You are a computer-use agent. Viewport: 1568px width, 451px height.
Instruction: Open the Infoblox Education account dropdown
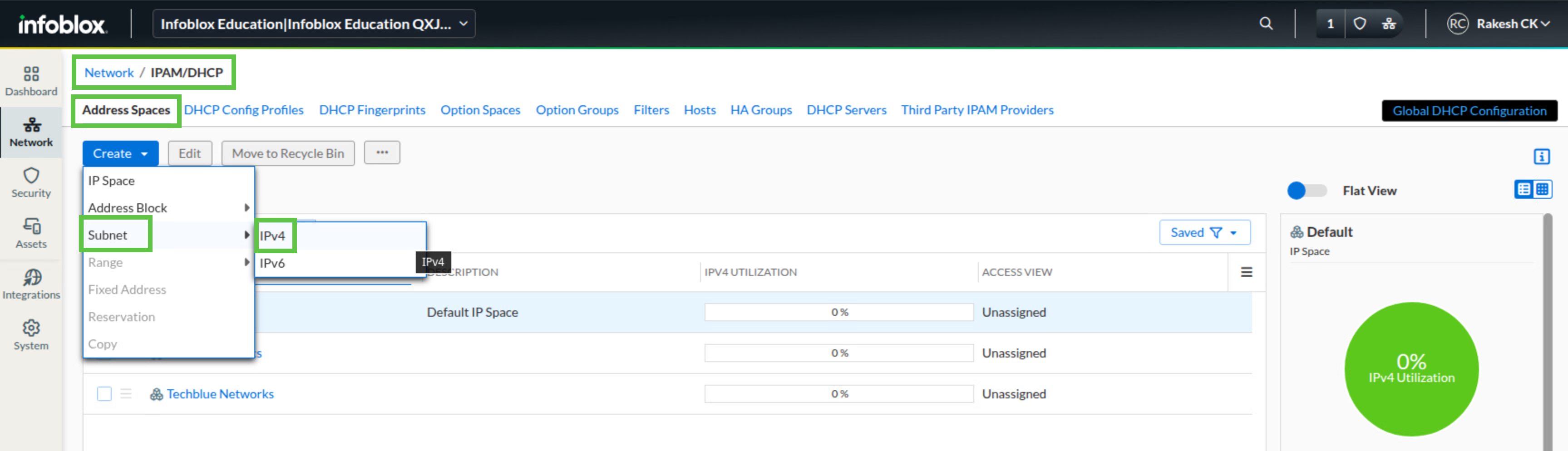tap(314, 24)
